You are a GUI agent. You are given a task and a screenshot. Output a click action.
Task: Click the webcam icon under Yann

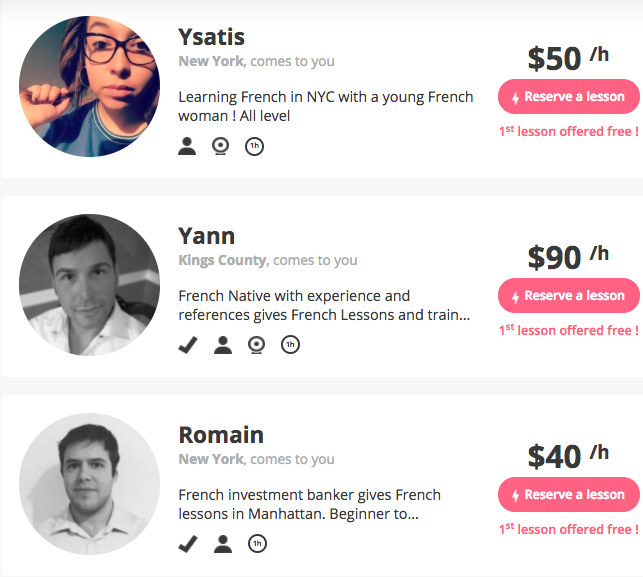pos(257,345)
